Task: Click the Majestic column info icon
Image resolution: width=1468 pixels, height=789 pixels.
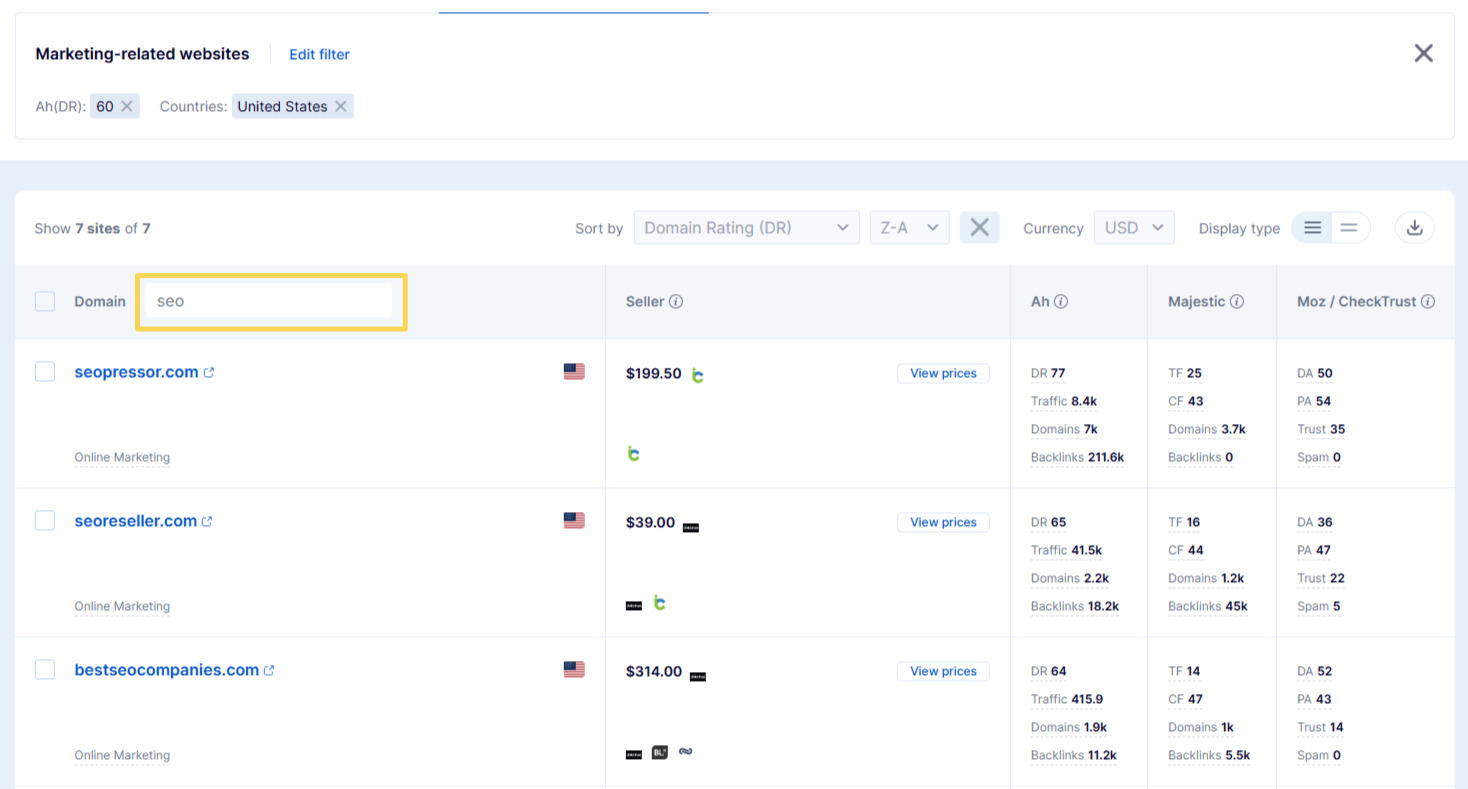Action: pos(1237,302)
